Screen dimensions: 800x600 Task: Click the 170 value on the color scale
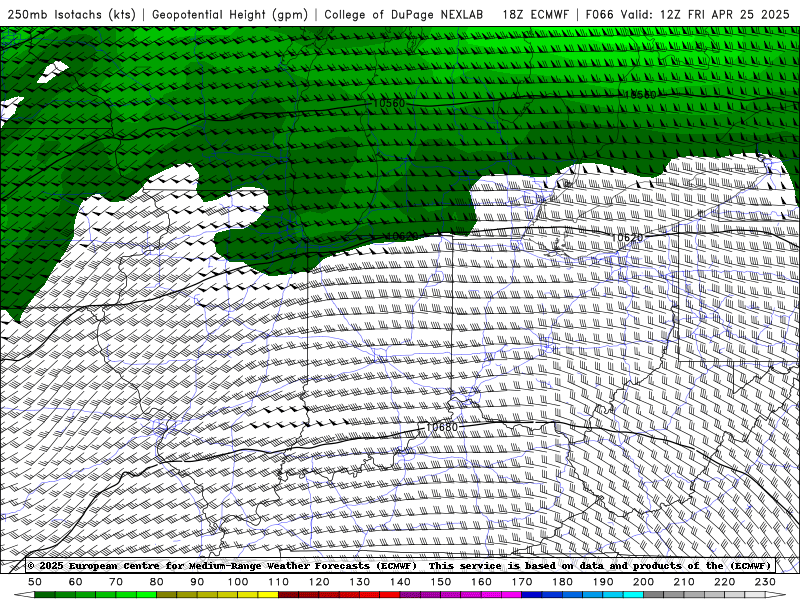pos(522,582)
